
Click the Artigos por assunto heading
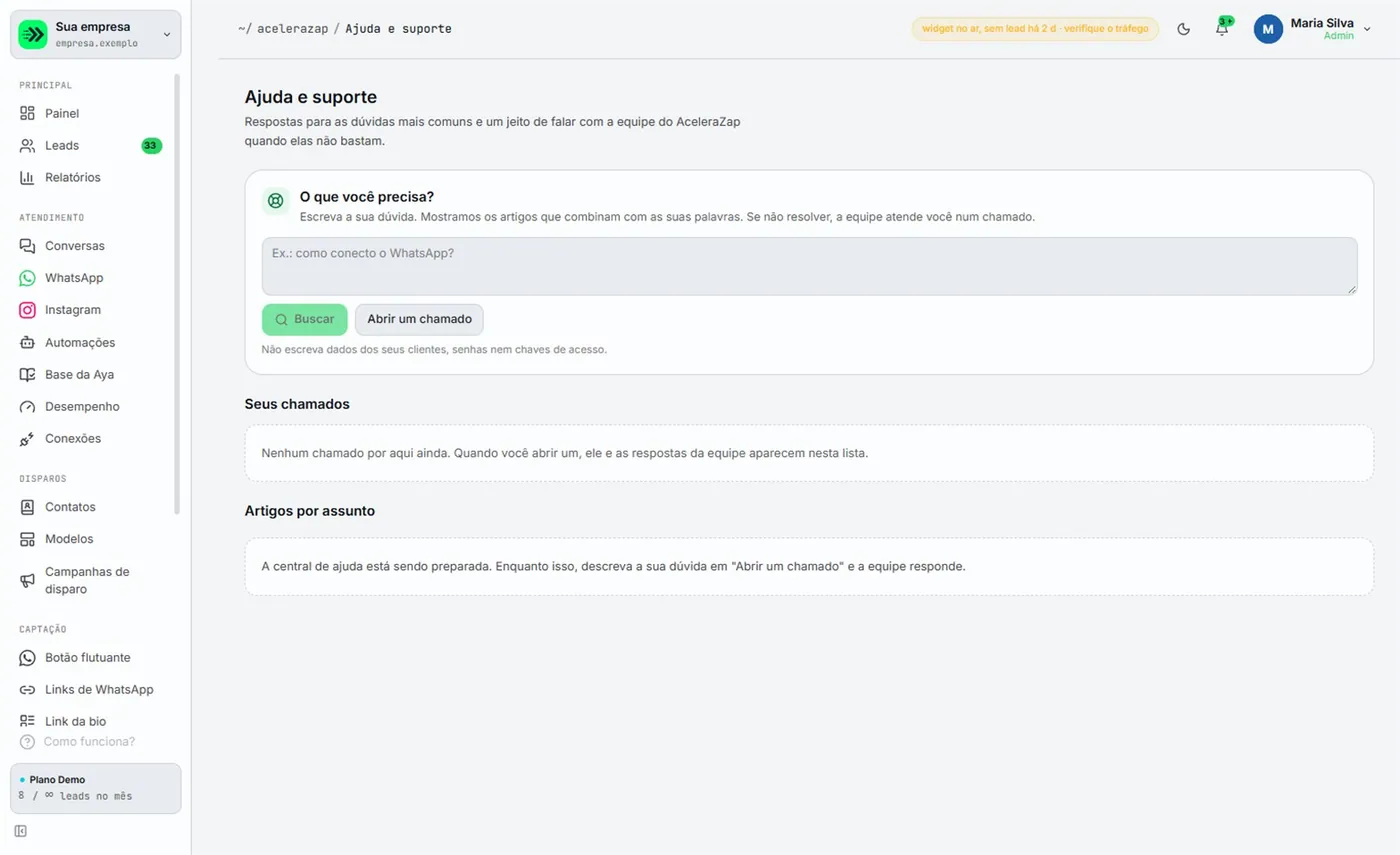tap(310, 511)
